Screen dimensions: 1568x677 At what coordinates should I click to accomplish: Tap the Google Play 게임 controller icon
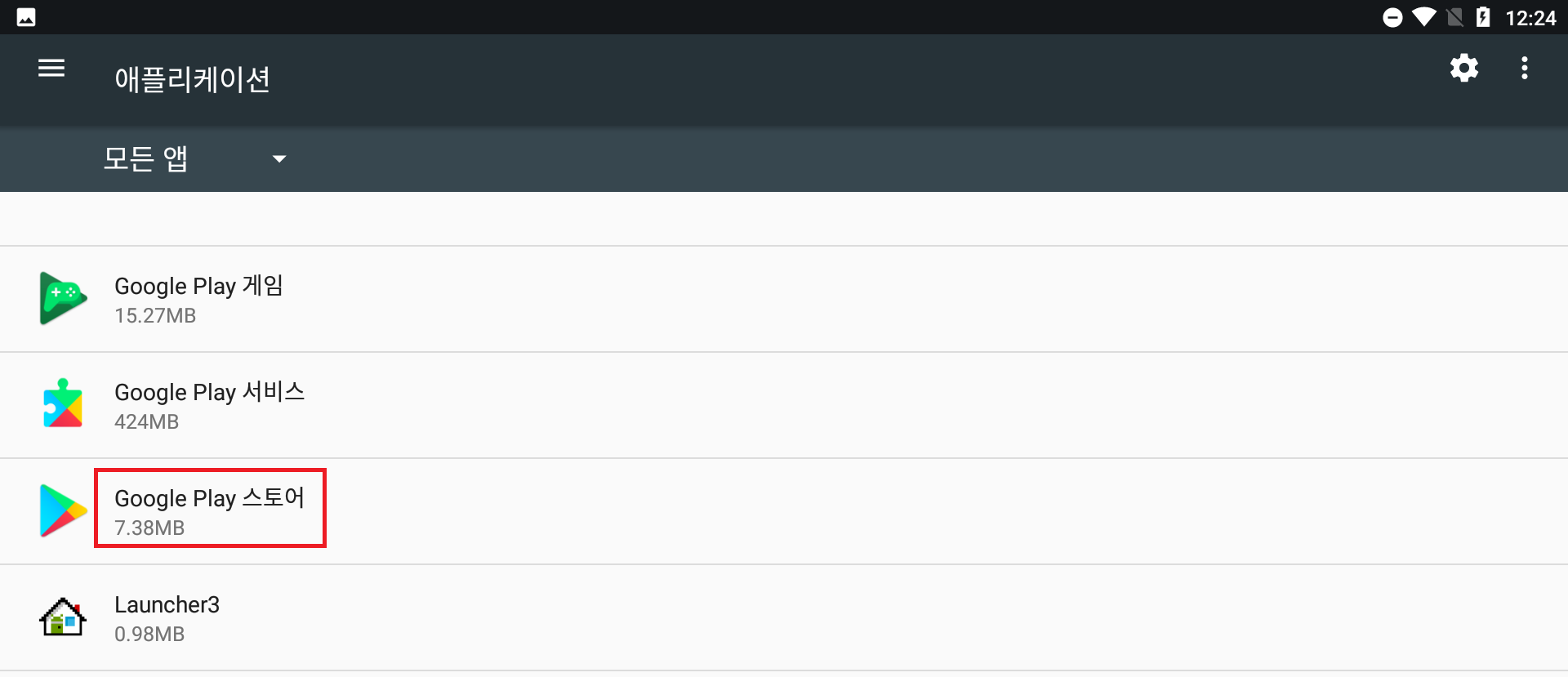[63, 298]
